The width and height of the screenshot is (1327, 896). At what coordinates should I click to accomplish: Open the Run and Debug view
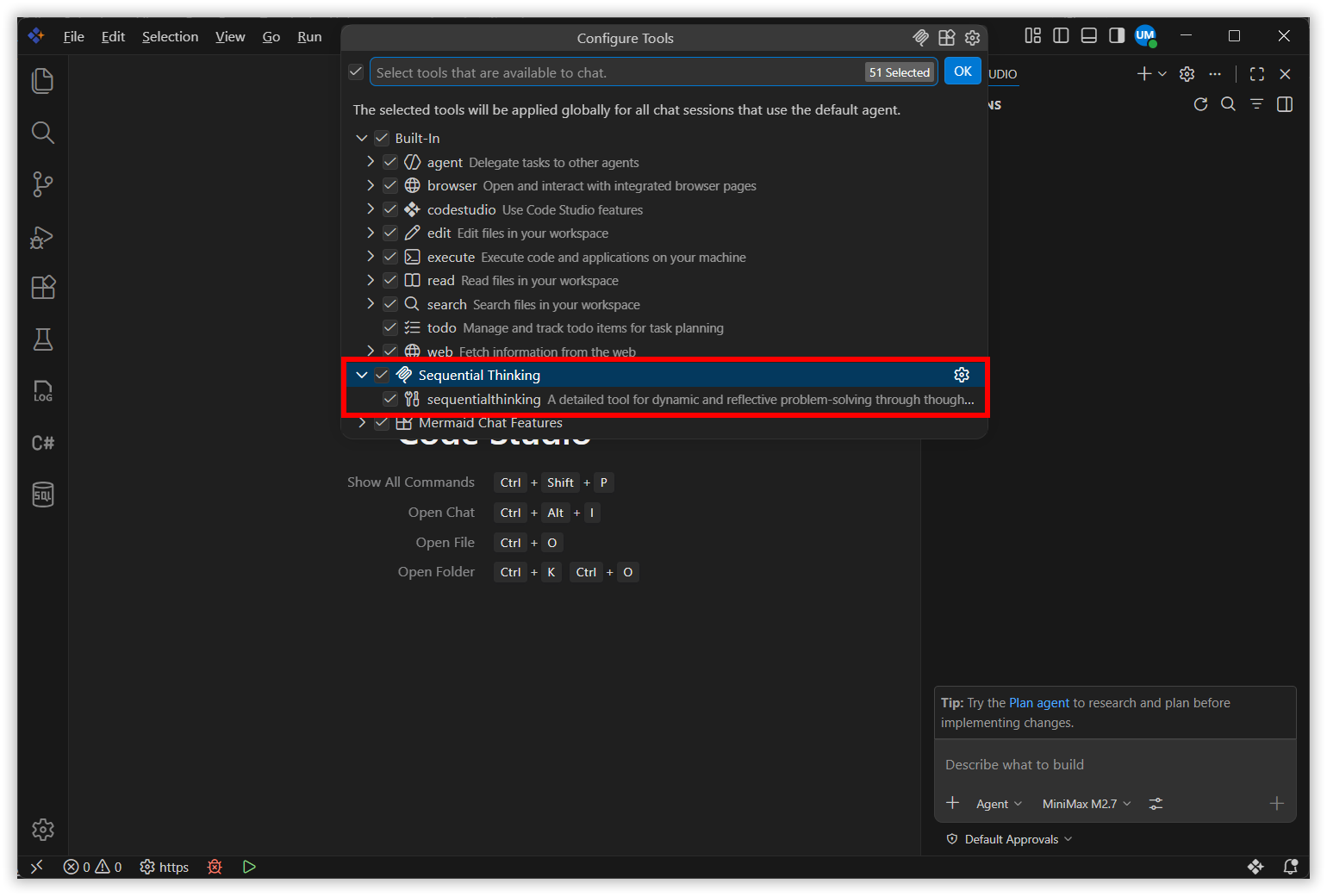42,236
